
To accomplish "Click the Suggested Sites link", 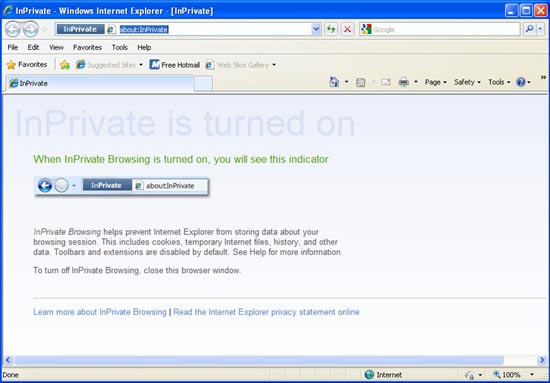I will point(106,65).
